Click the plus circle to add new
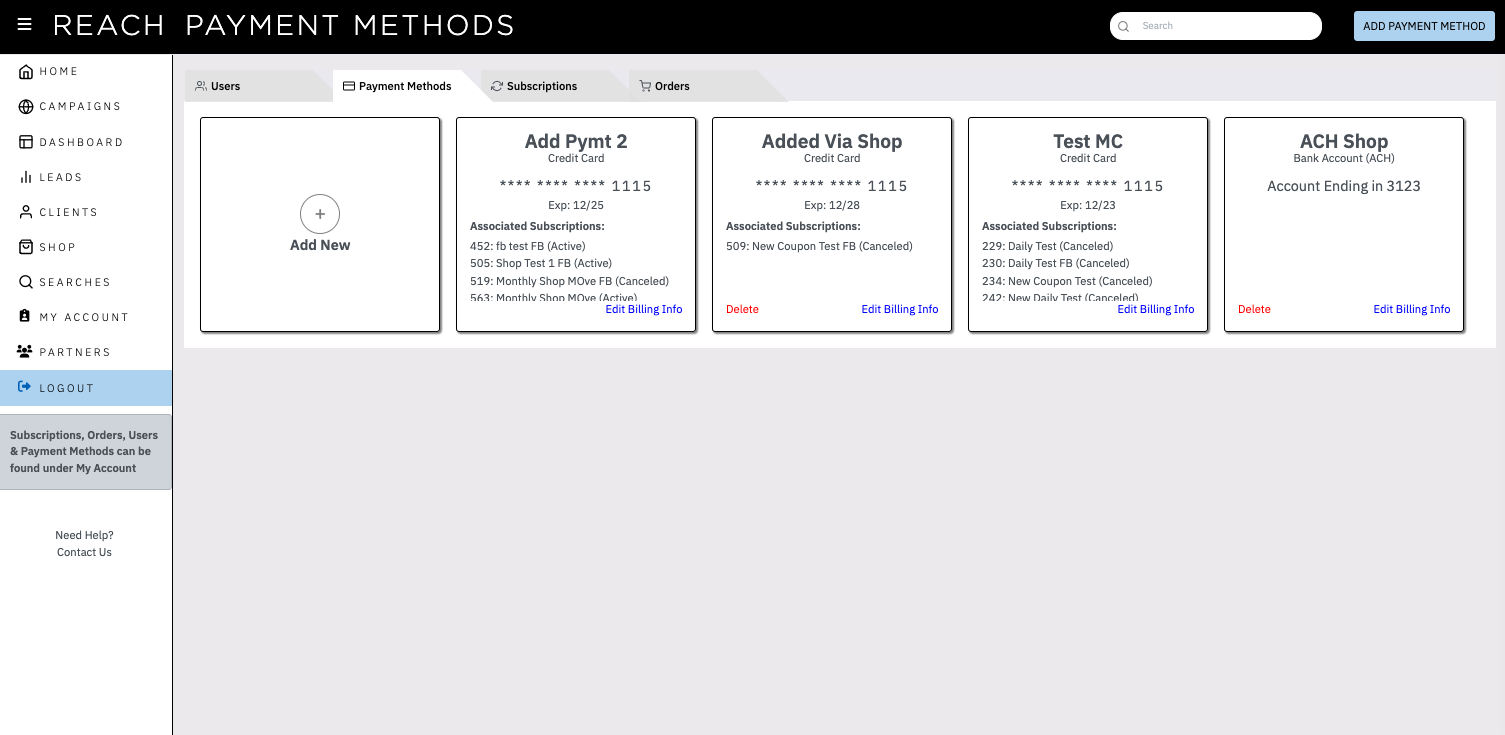This screenshot has height=735, width=1505. pyautogui.click(x=320, y=214)
